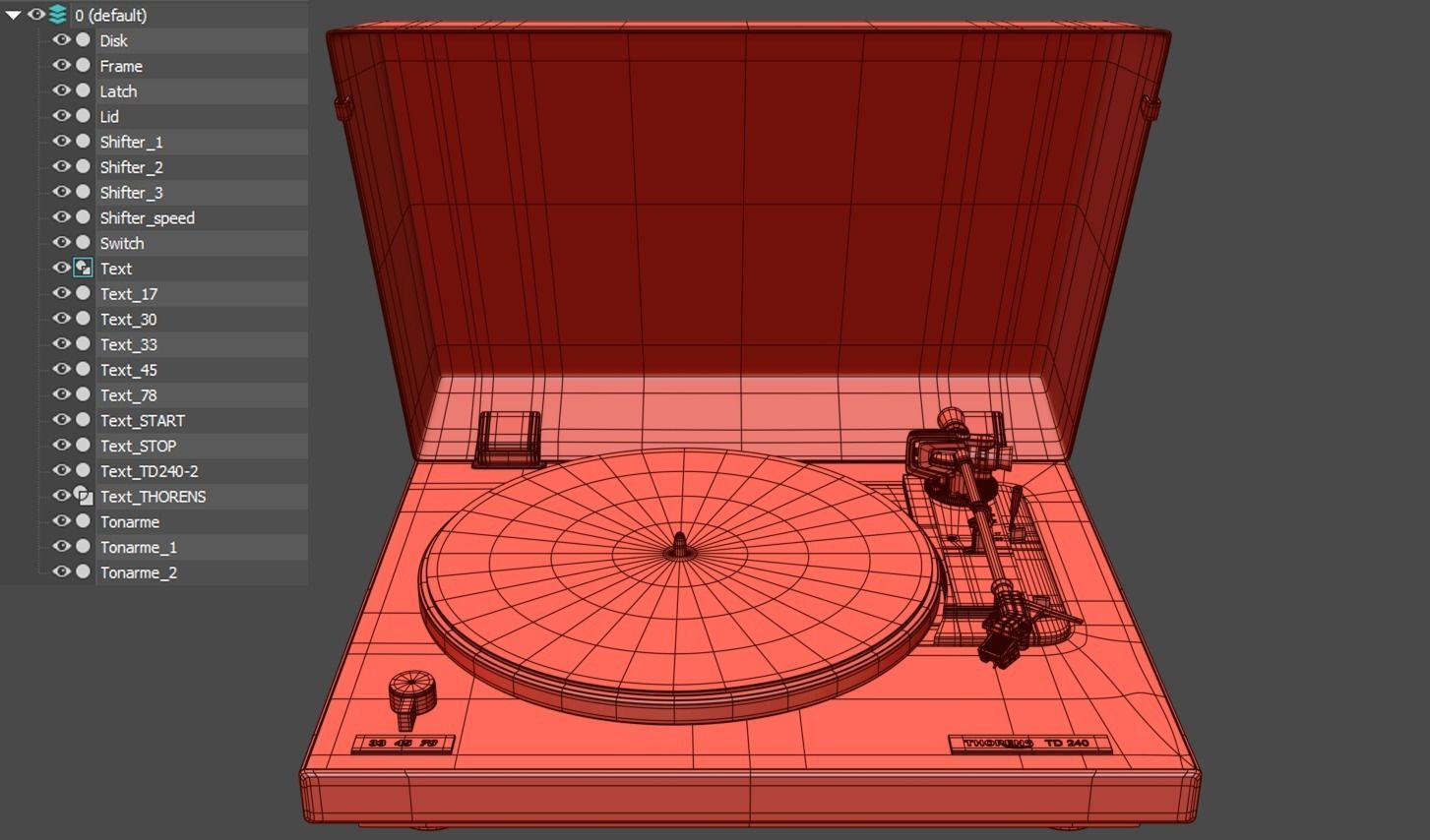Click the object icon beside Lid
Image resolution: width=1430 pixels, height=840 pixels.
pos(83,116)
